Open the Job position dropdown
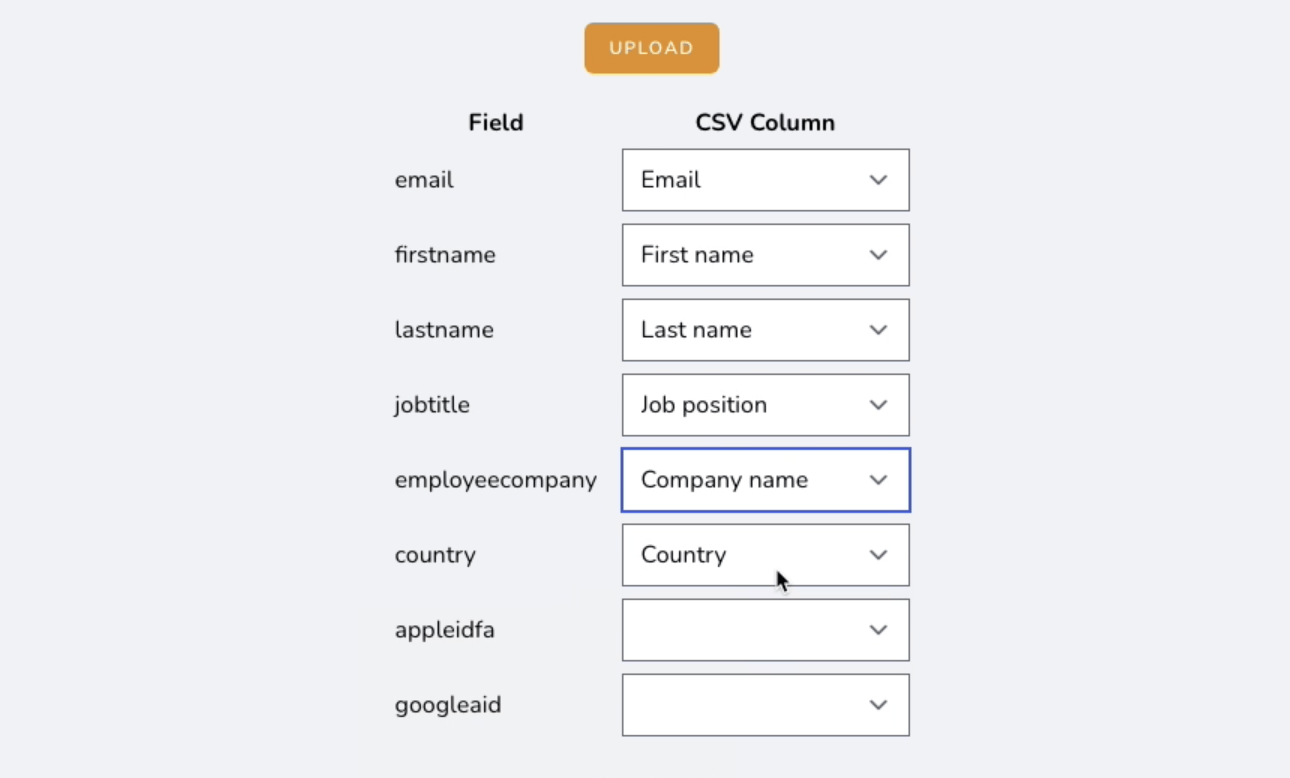Screen dimensions: 1290x778 [x=765, y=405]
